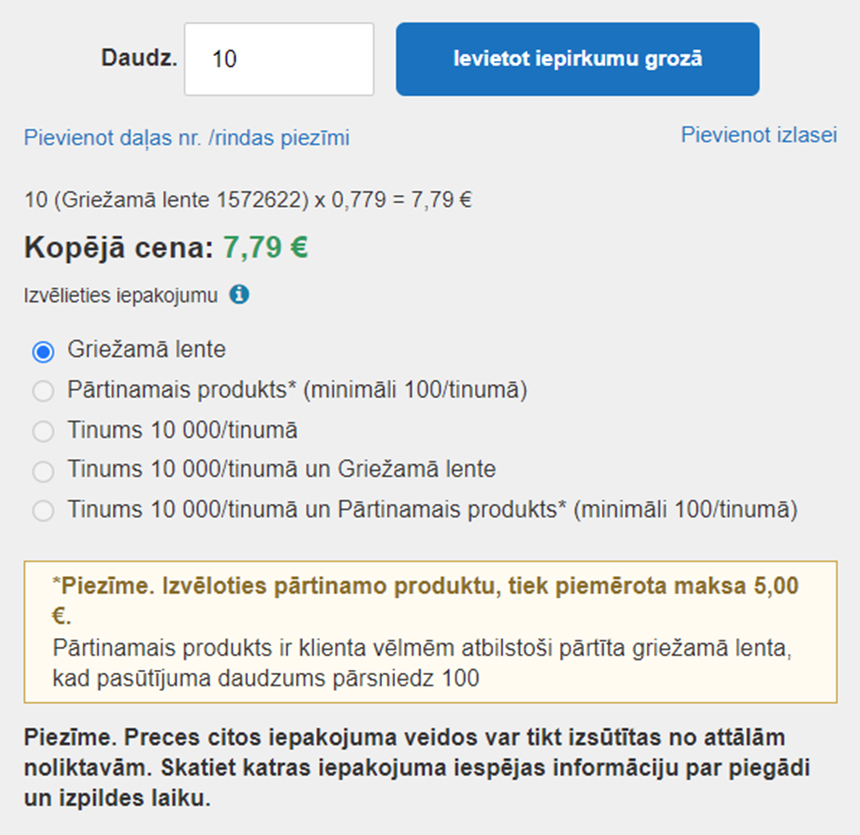This screenshot has width=860, height=835.
Task: Click the bold note about attālām noliktavām
Action: click(x=417, y=768)
